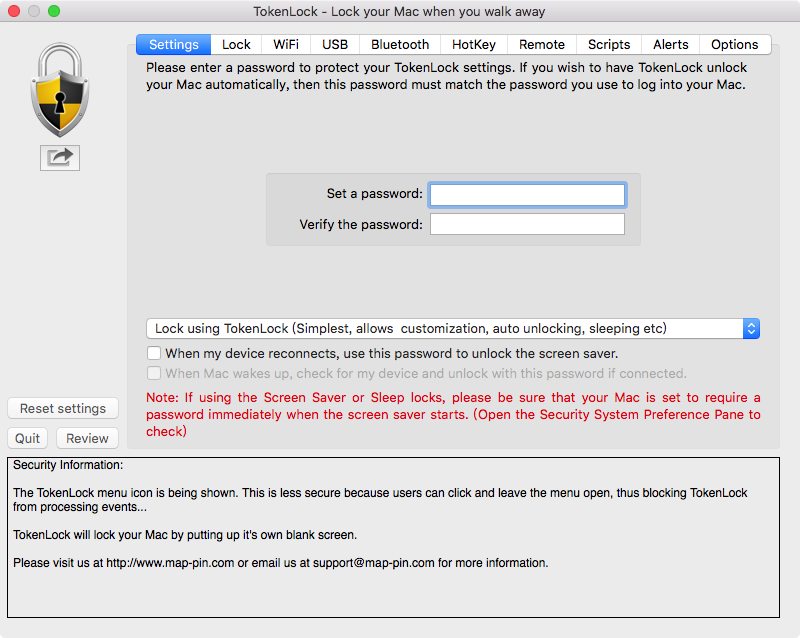Click the 'TokenLock will lock your Mac' line

185,535
